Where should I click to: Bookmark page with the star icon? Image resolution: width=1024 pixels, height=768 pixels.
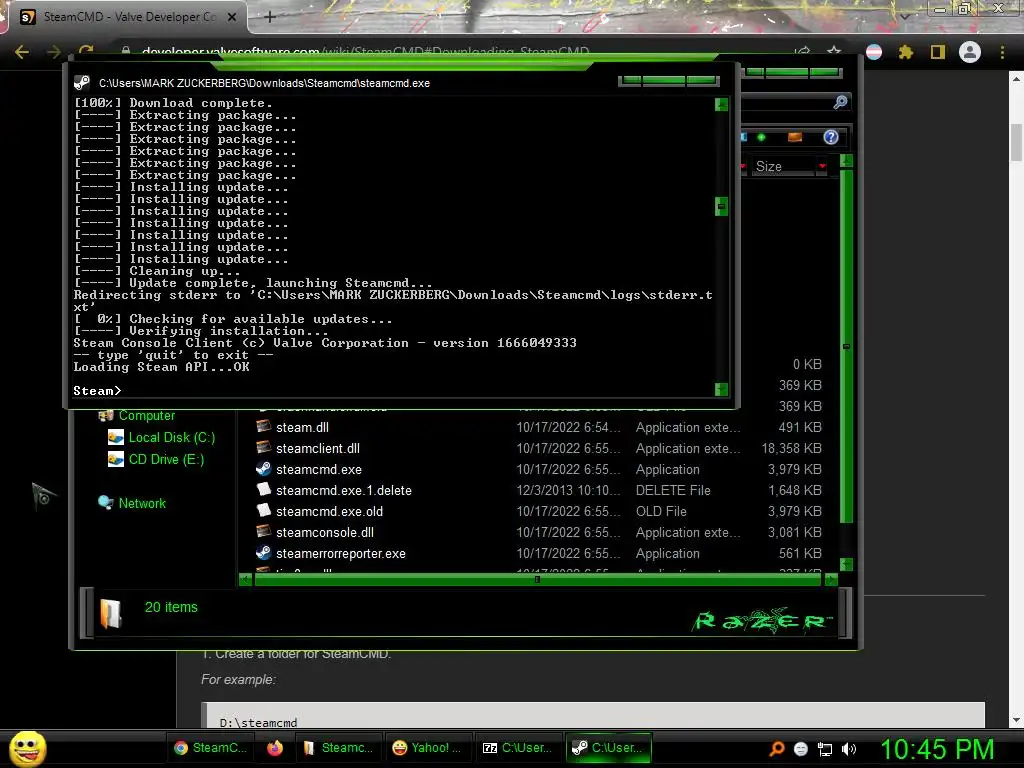(x=834, y=52)
